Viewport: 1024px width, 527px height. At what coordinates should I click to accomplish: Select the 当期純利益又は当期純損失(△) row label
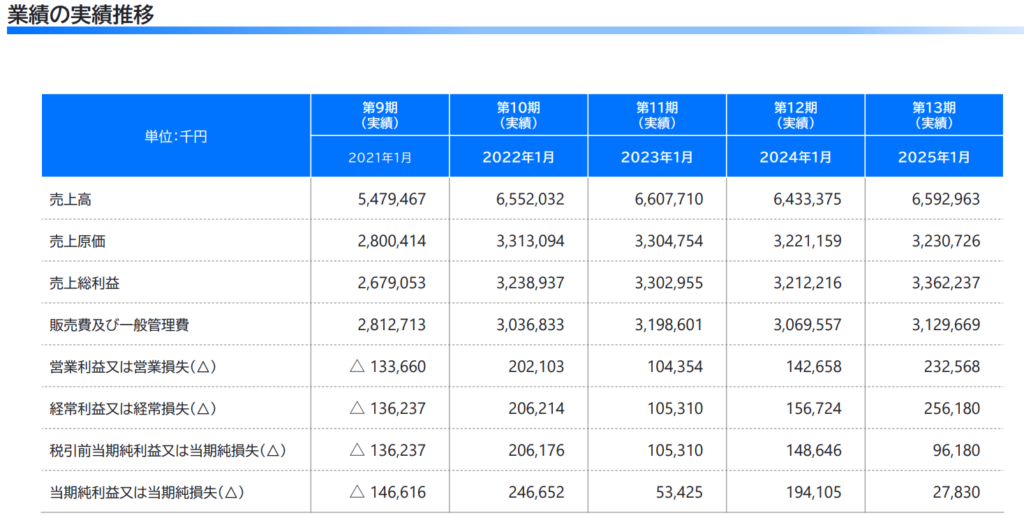(x=147, y=492)
